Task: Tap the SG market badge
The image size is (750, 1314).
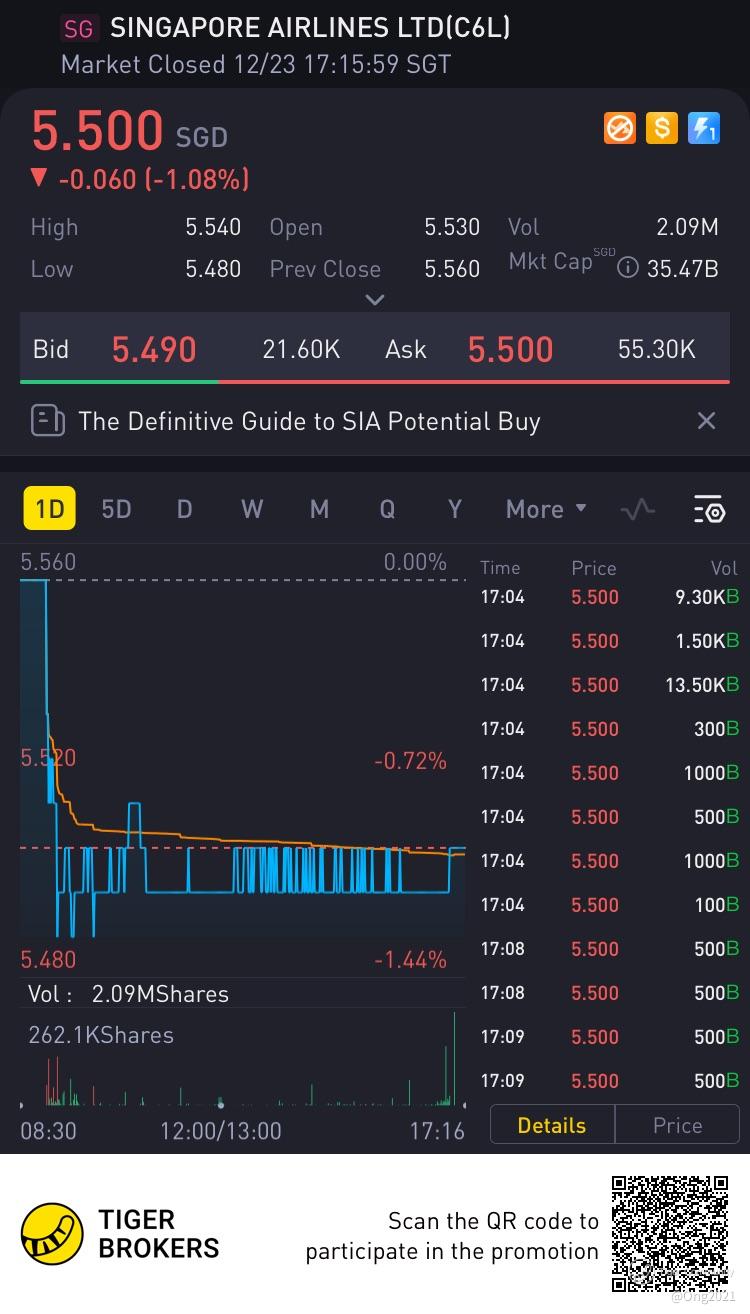Action: coord(78,29)
